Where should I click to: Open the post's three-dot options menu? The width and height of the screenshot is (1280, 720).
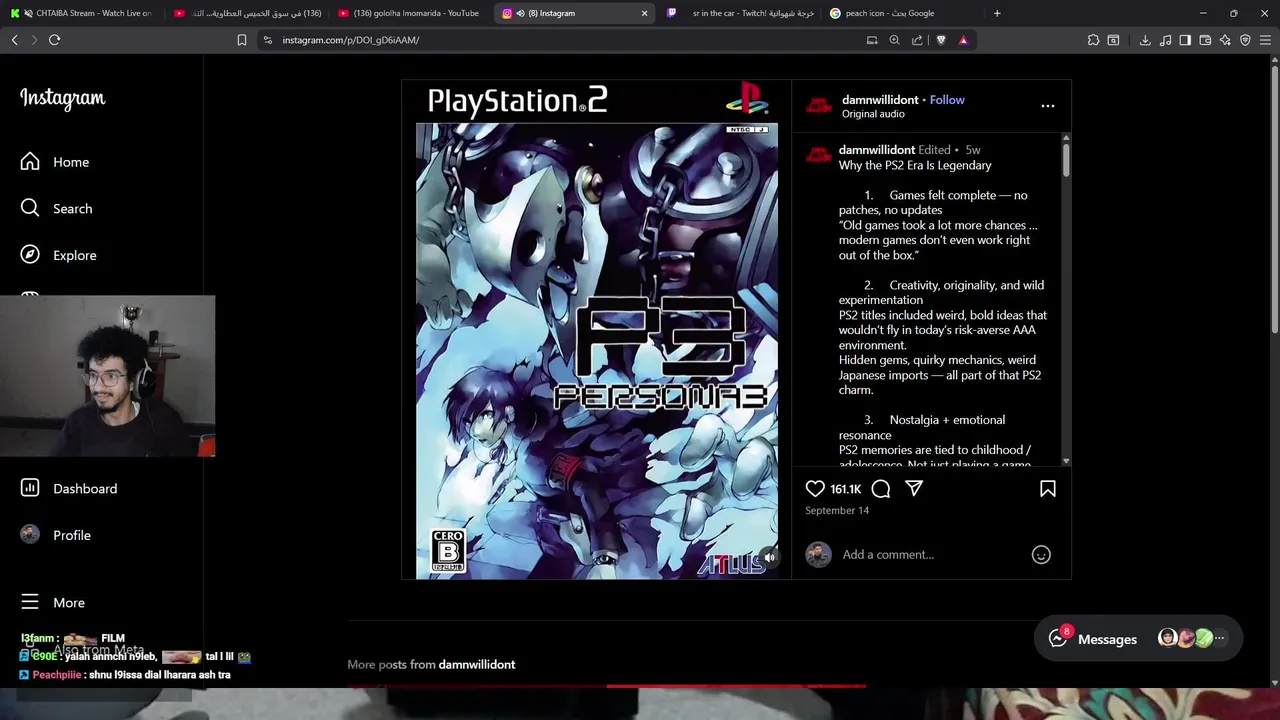point(1048,105)
